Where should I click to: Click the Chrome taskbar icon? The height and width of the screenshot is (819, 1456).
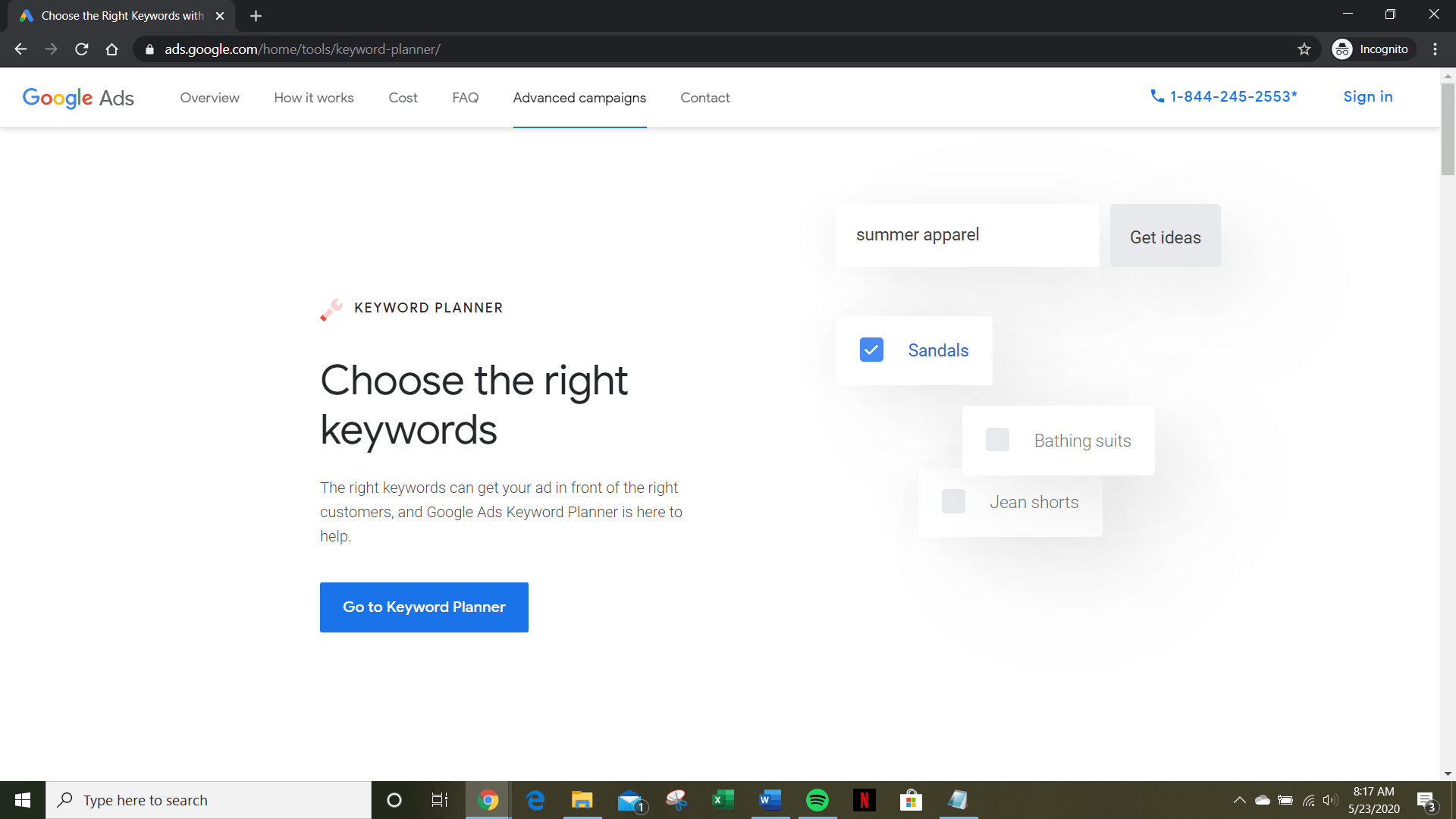pyautogui.click(x=488, y=800)
